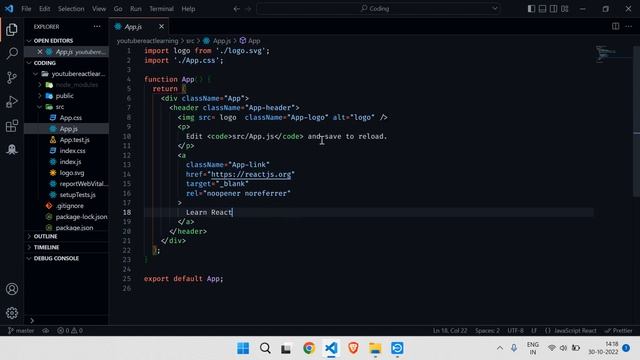Open index.css in the file tree

(x=67, y=151)
